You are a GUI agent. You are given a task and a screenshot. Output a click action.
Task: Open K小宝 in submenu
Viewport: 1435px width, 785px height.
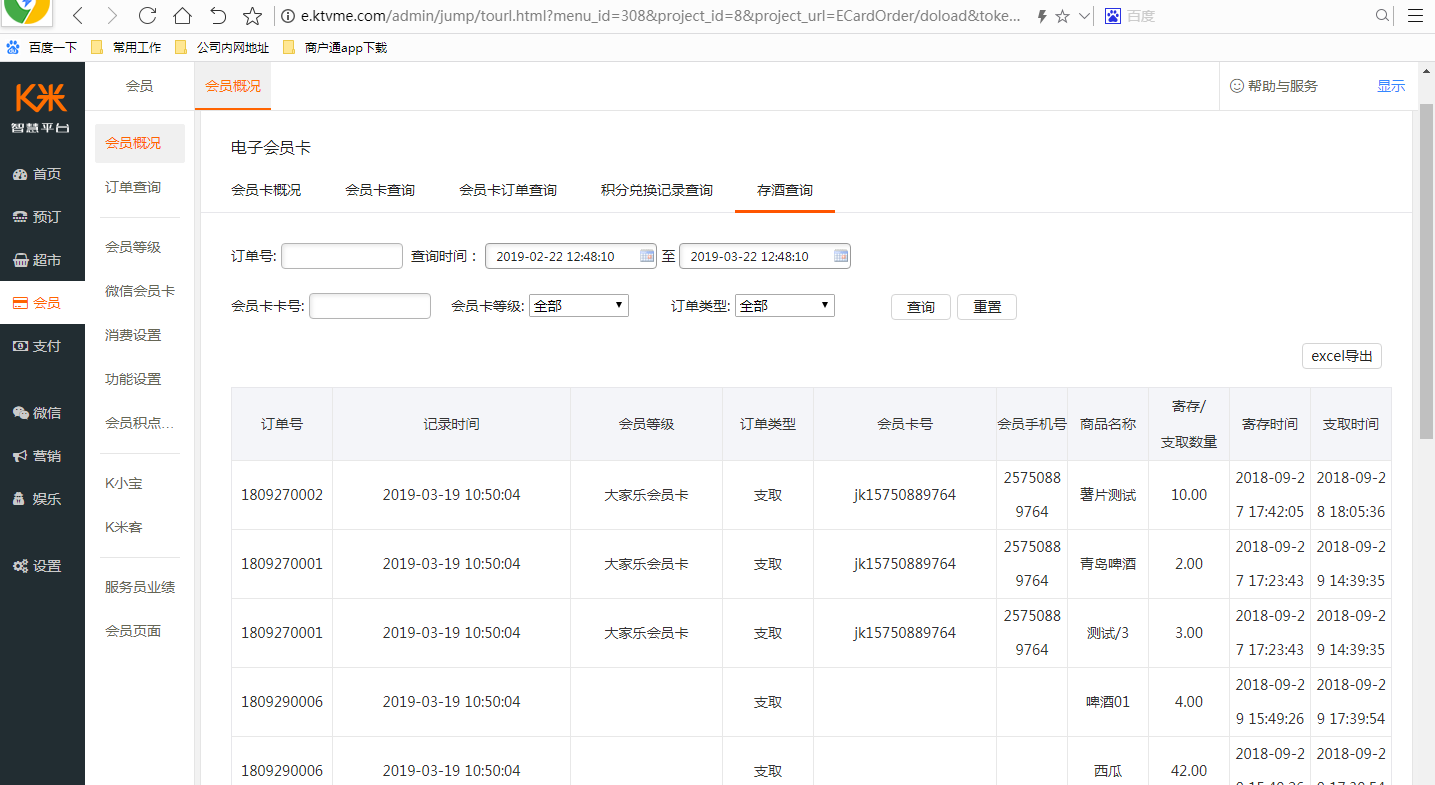point(124,483)
